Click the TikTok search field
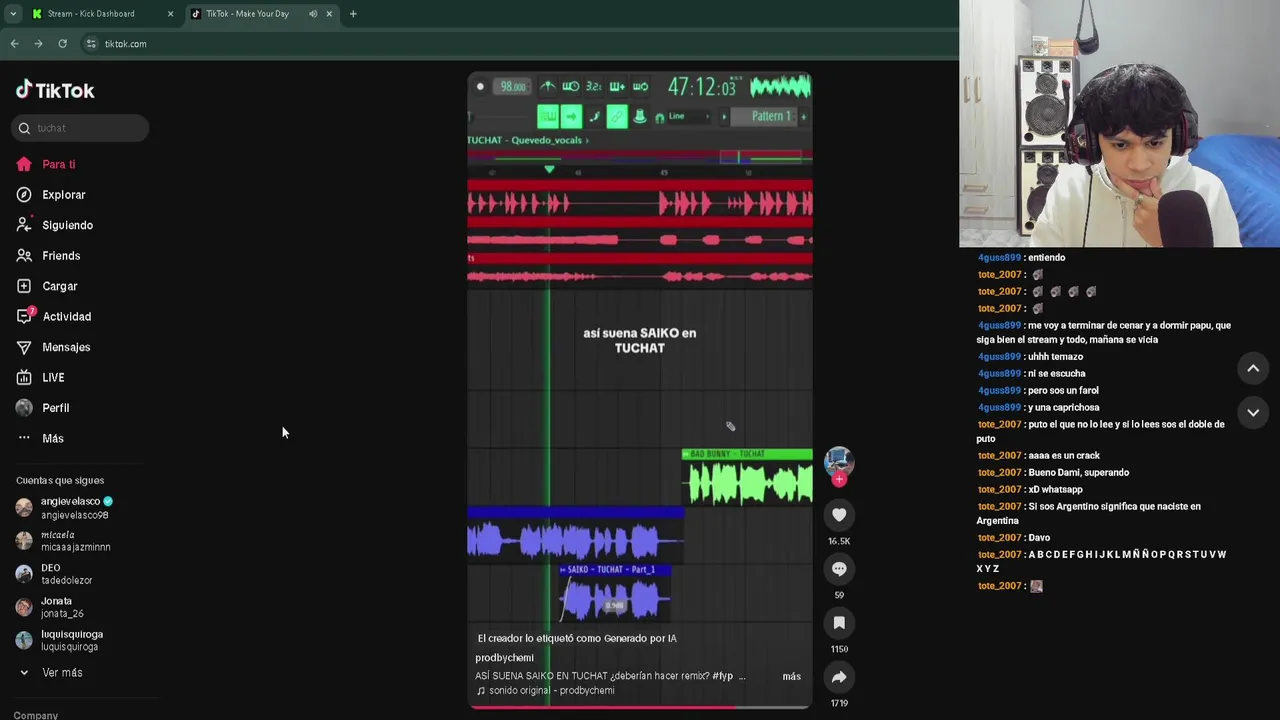The width and height of the screenshot is (1280, 720). tap(80, 128)
